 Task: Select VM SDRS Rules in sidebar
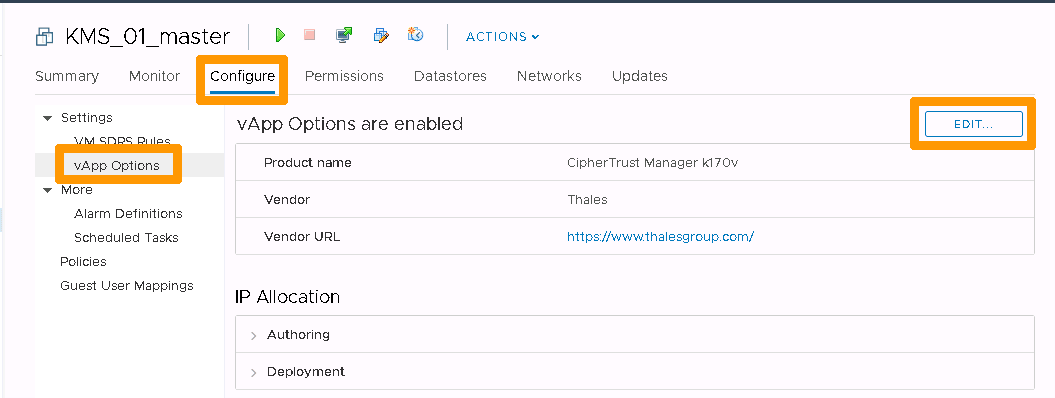click(x=122, y=141)
